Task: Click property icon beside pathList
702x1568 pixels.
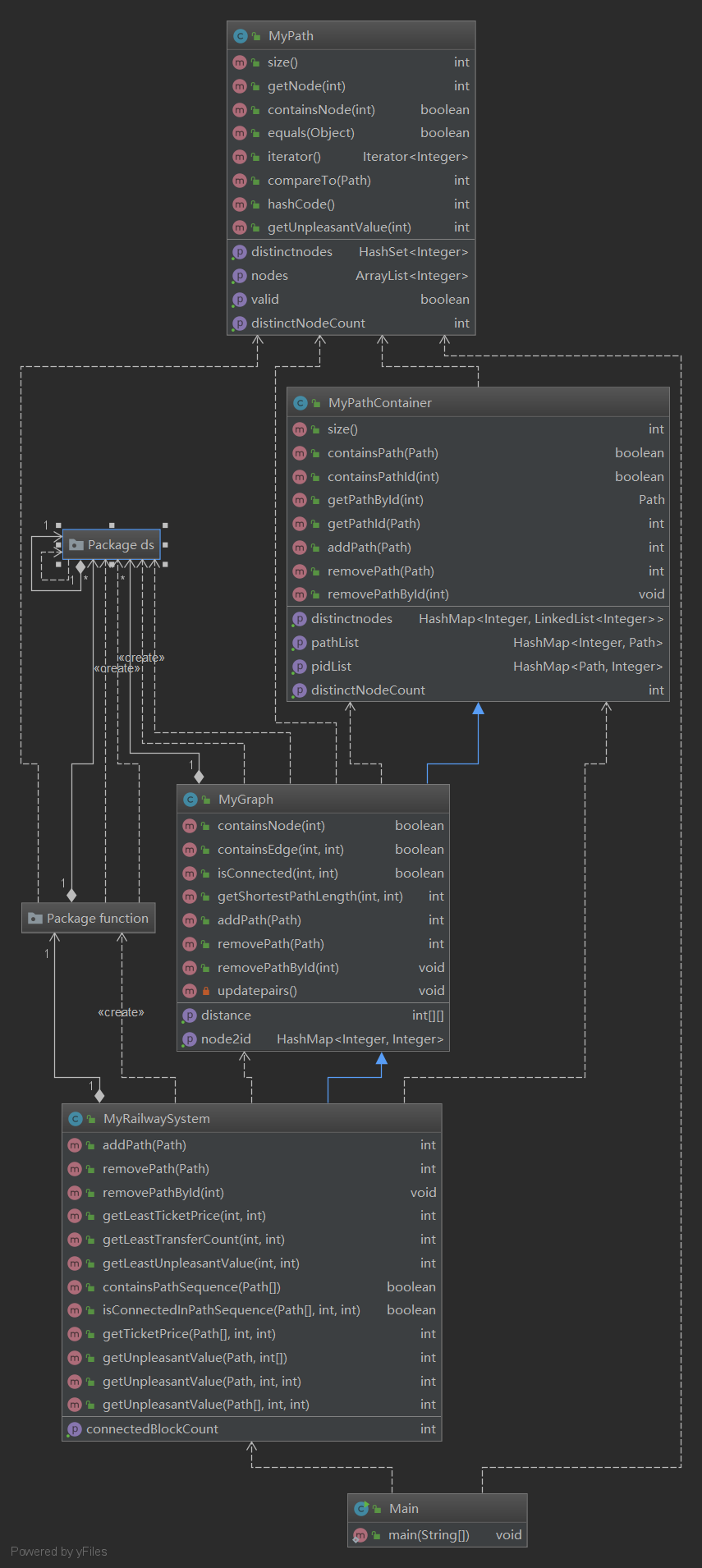Action: [x=300, y=643]
